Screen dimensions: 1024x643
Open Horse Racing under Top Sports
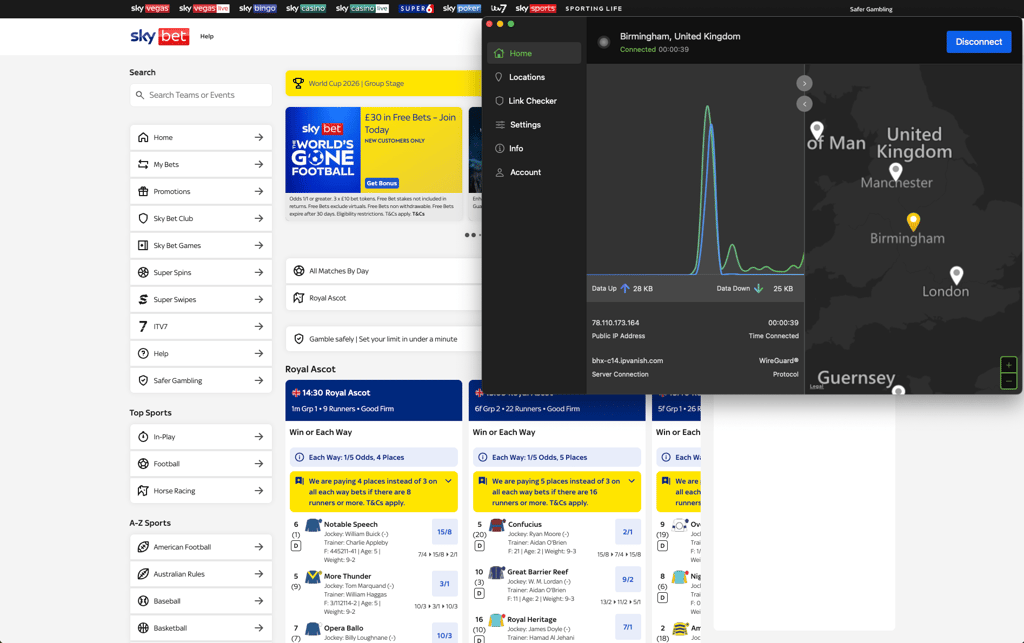(200, 491)
